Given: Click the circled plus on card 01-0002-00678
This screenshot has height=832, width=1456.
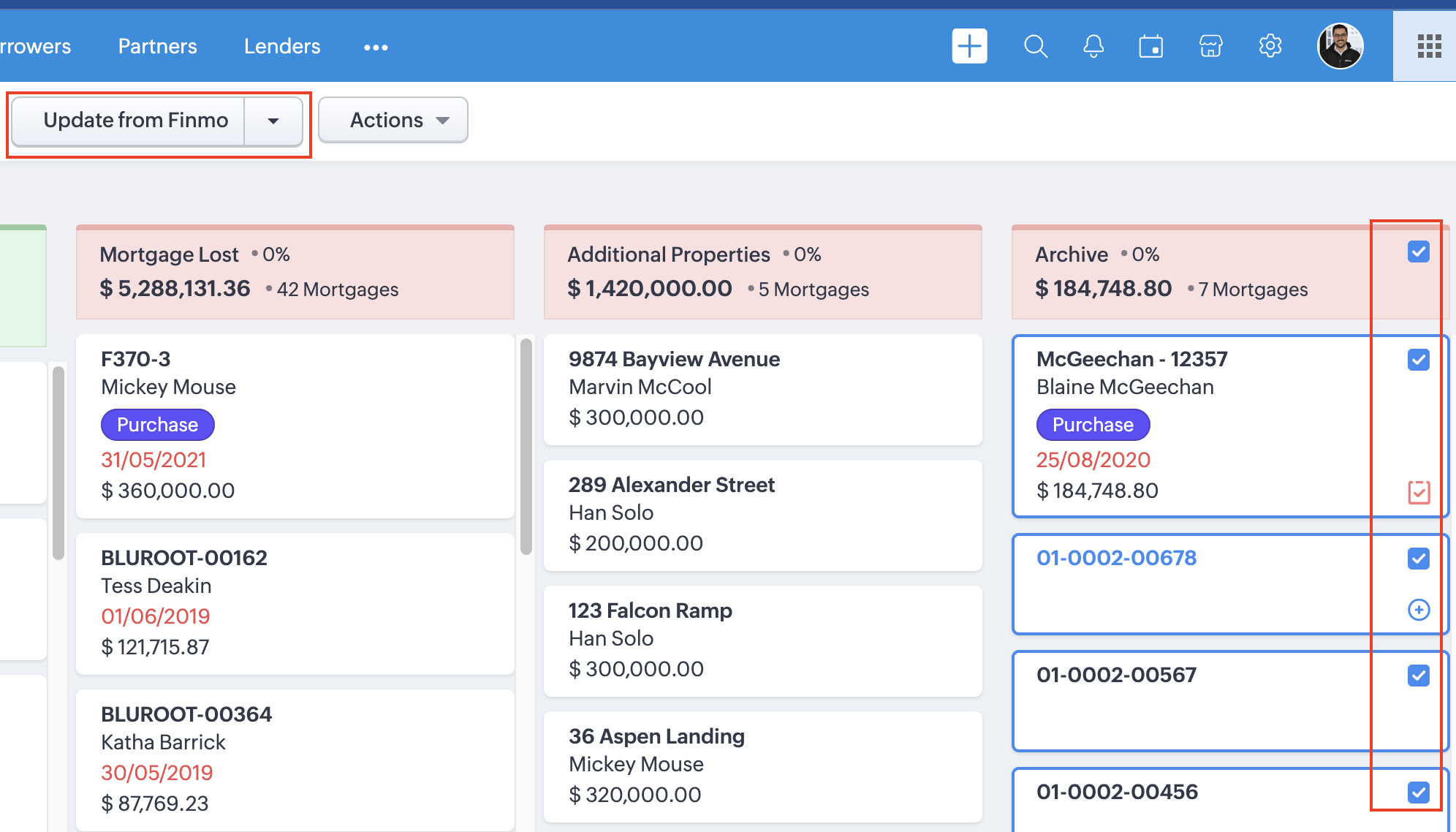Looking at the screenshot, I should click(1419, 610).
